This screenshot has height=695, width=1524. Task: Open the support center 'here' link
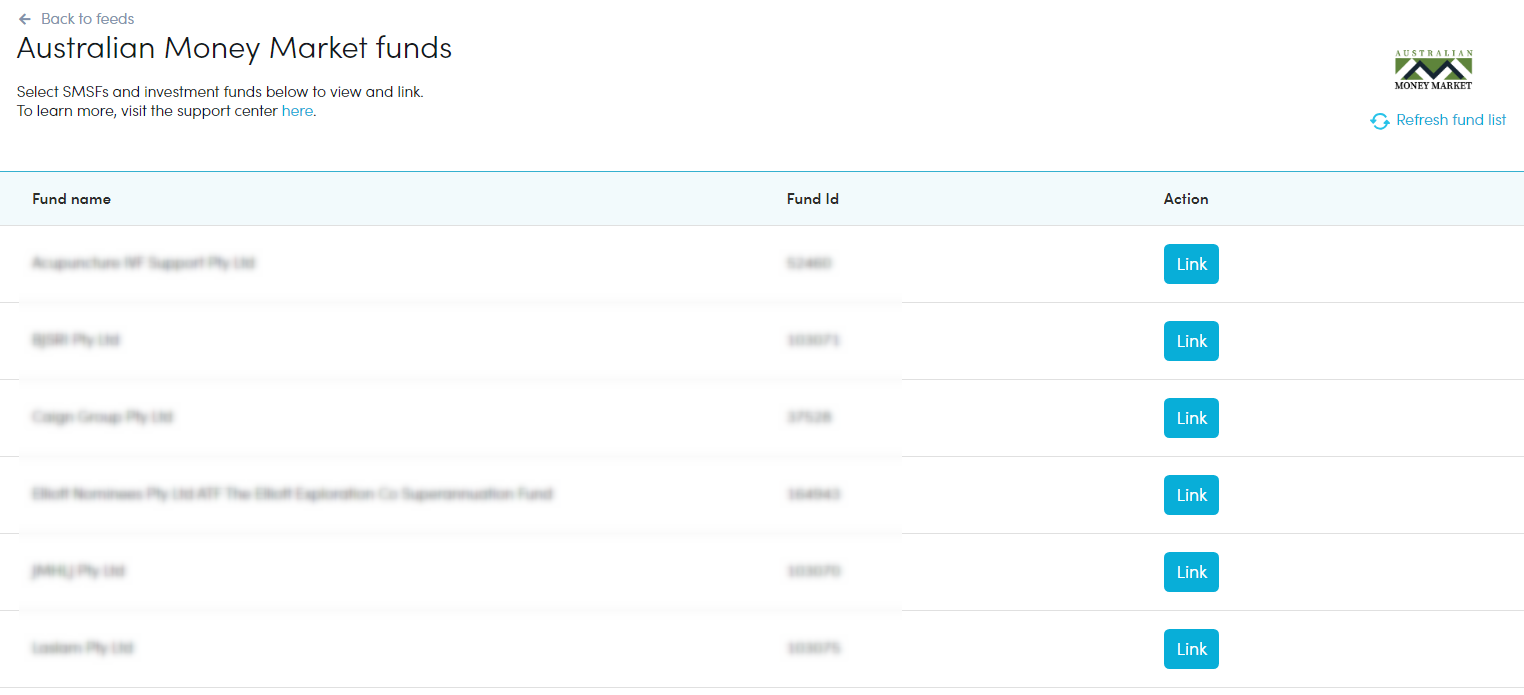point(297,111)
